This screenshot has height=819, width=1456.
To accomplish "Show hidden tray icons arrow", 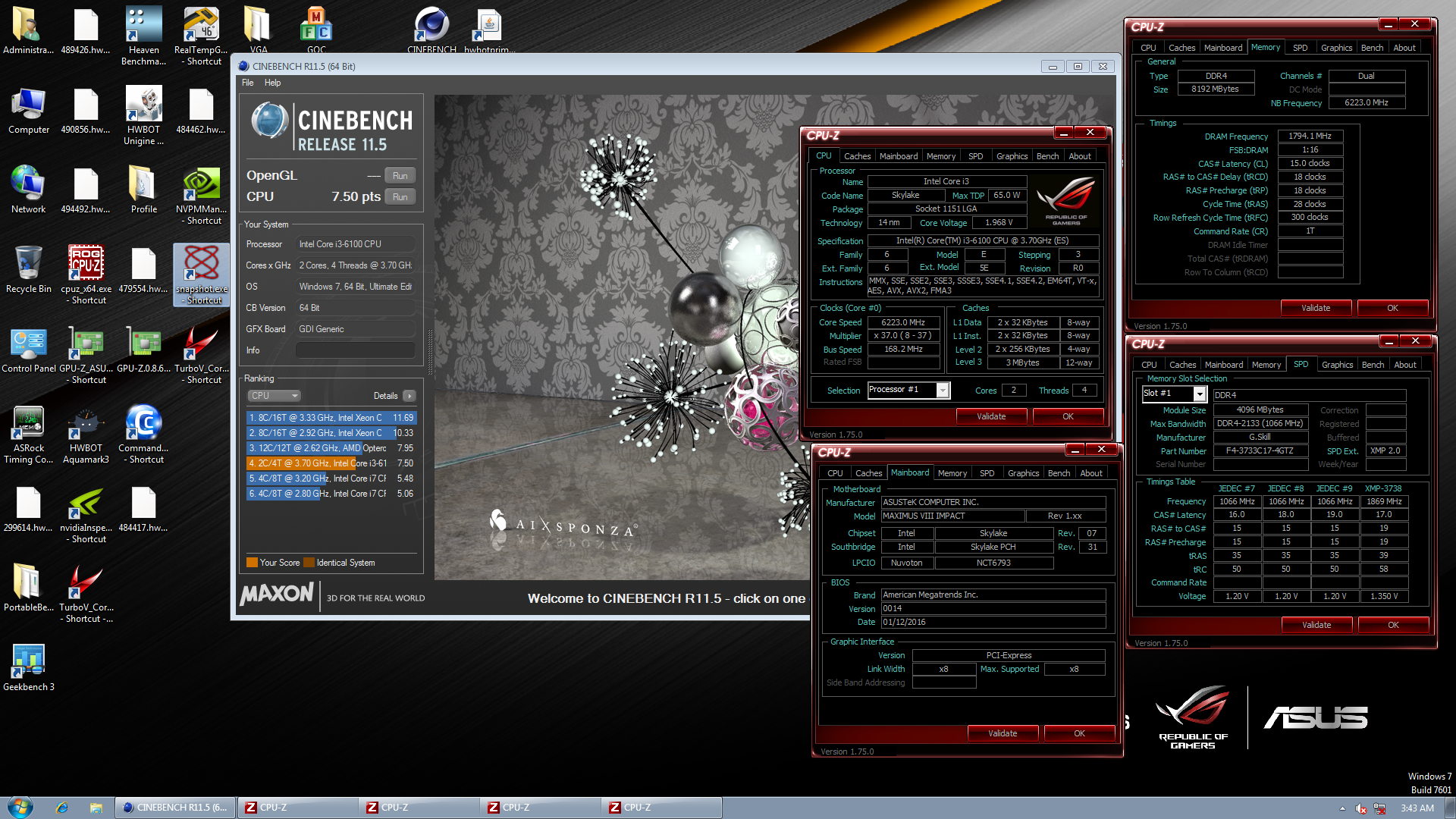I will point(1342,808).
